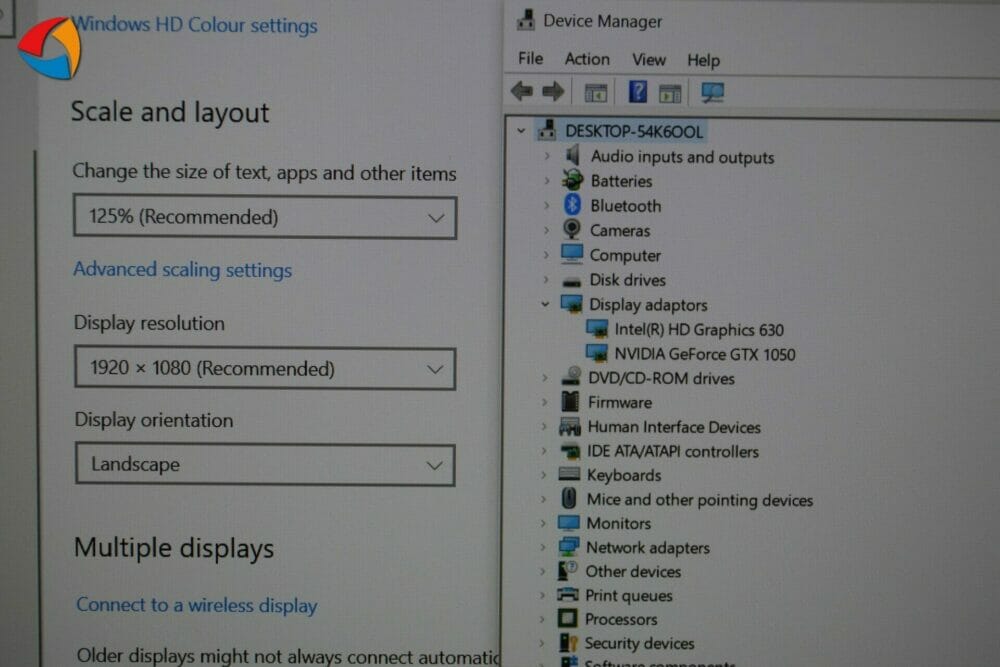Select the Computer tree row

(x=625, y=255)
